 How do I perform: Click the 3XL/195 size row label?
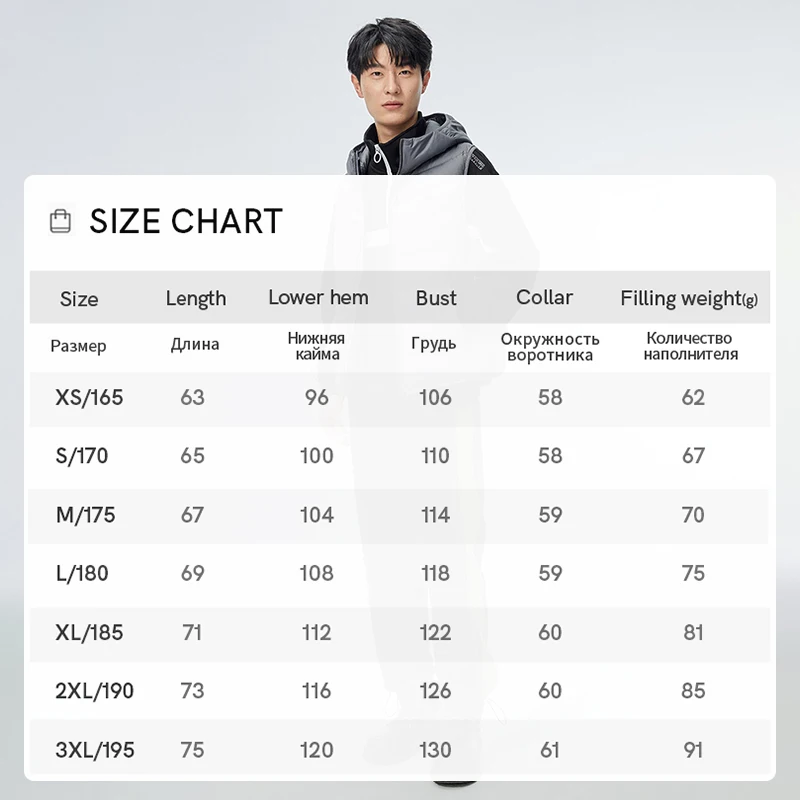click(x=95, y=750)
